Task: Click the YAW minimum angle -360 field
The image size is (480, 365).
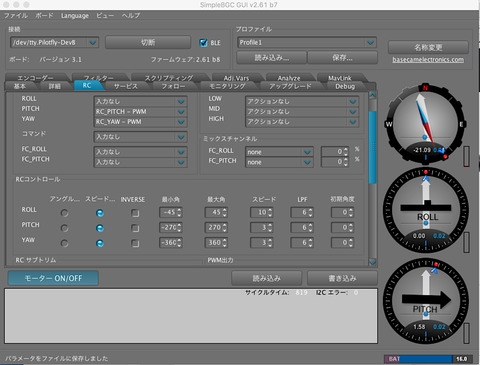Action: [171, 243]
